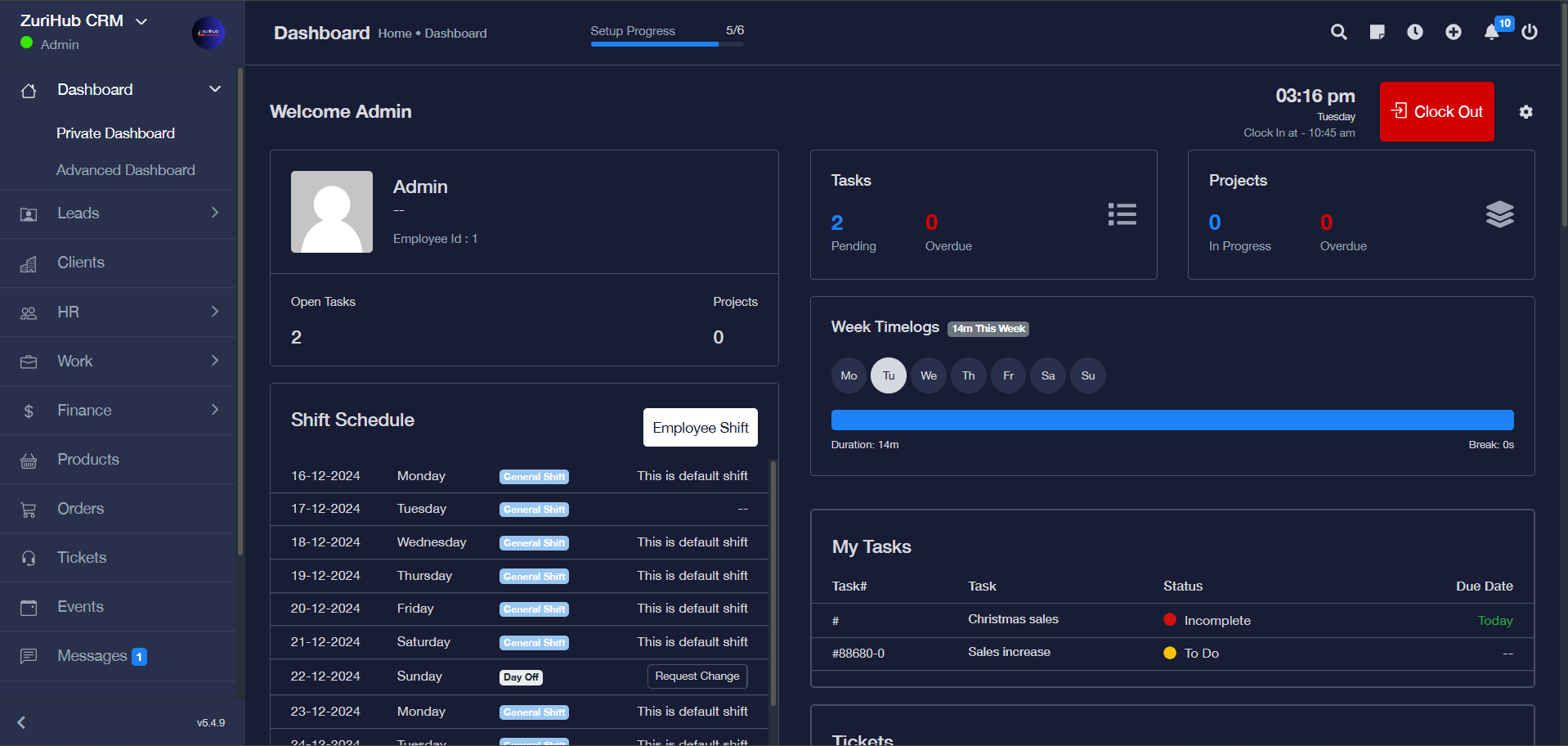Switch to Saturday in Week Timelogs
This screenshot has height=746, width=1568.
(1047, 375)
